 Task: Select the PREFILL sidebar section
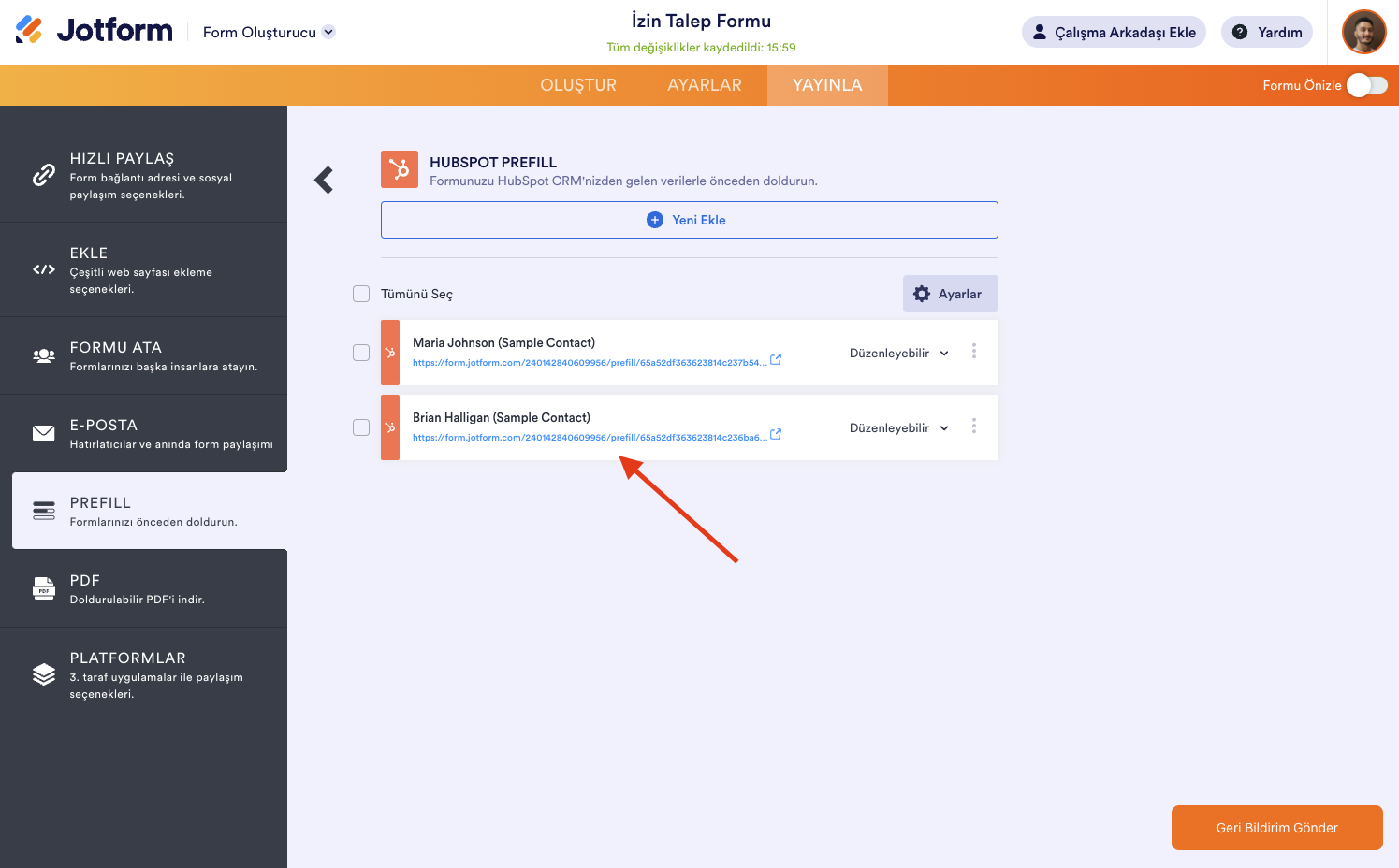tap(150, 511)
